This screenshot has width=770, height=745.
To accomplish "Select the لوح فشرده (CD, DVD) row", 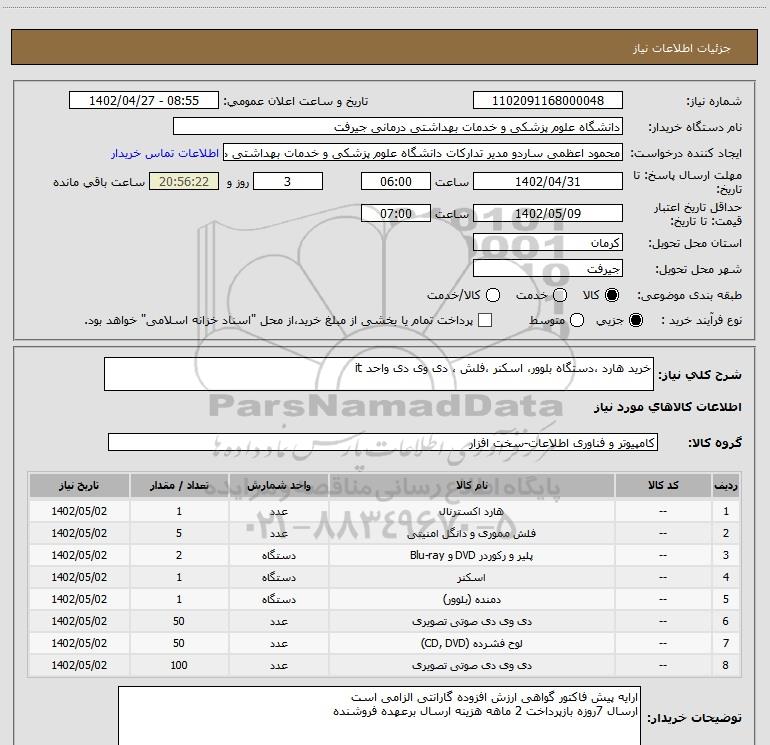I will click(384, 643).
